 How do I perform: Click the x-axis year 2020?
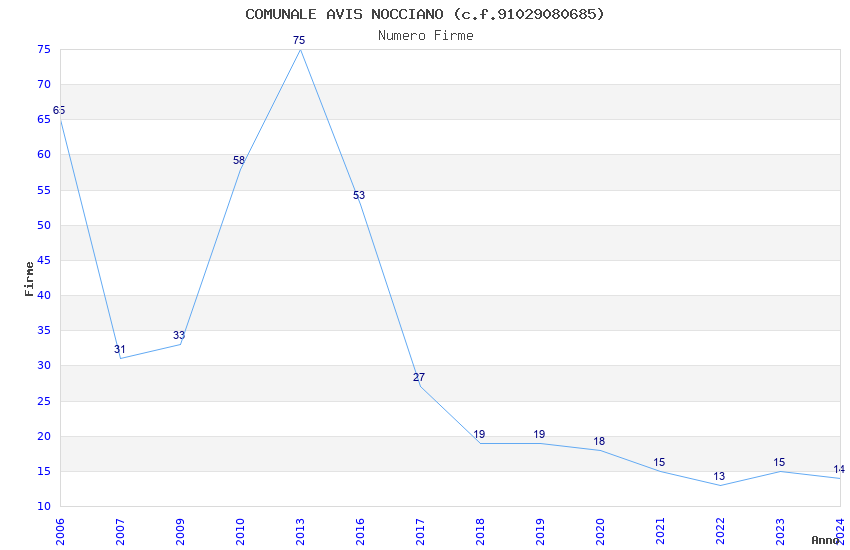click(x=600, y=532)
